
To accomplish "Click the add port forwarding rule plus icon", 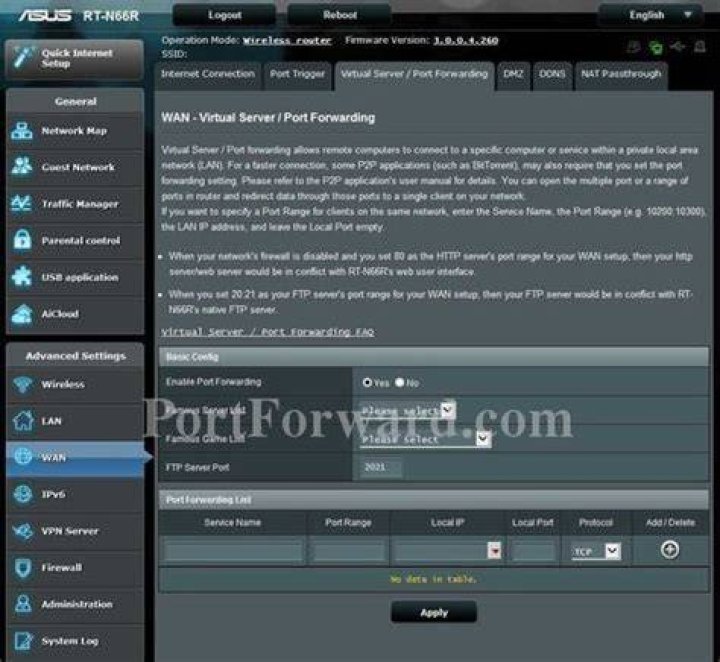I will pos(669,550).
